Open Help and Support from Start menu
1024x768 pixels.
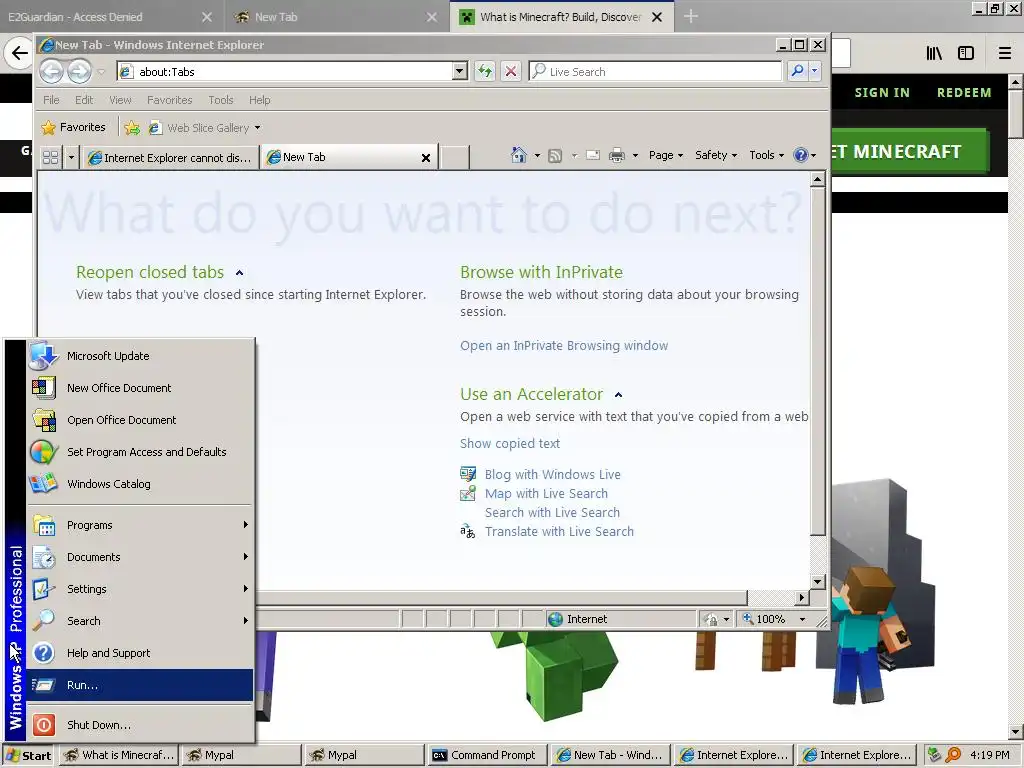(x=140, y=653)
